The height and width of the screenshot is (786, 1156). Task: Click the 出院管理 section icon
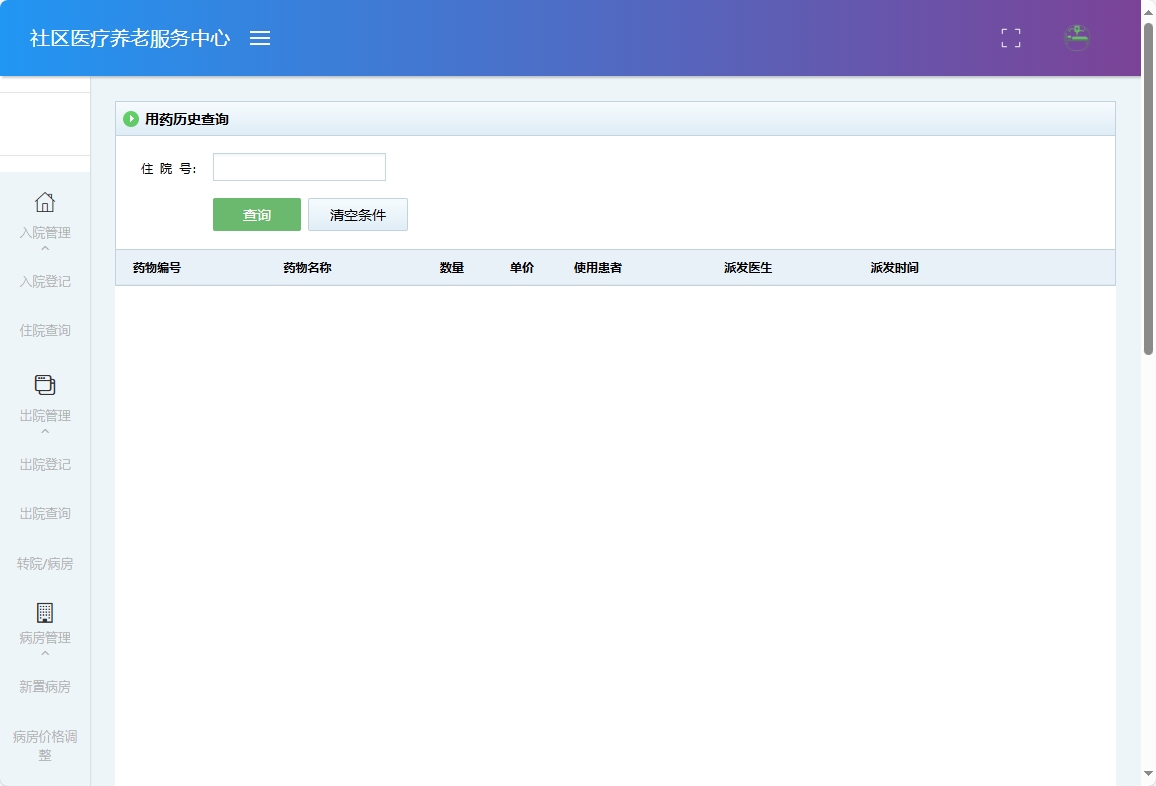point(45,384)
